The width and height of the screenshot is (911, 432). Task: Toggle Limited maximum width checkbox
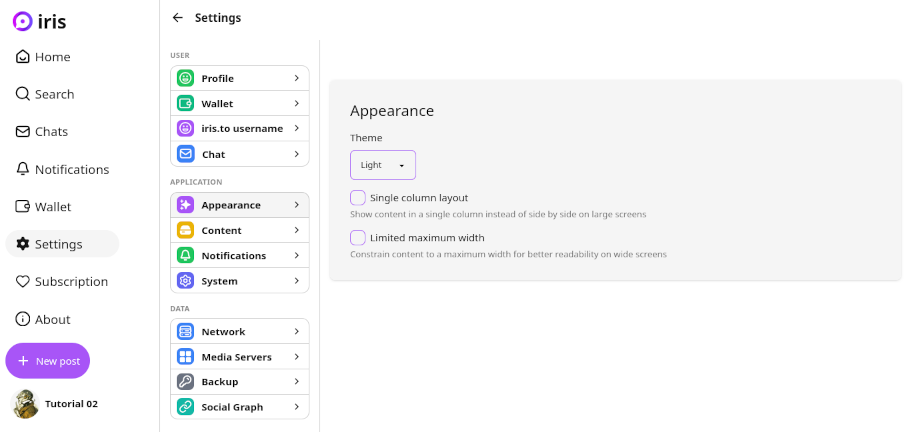point(358,238)
